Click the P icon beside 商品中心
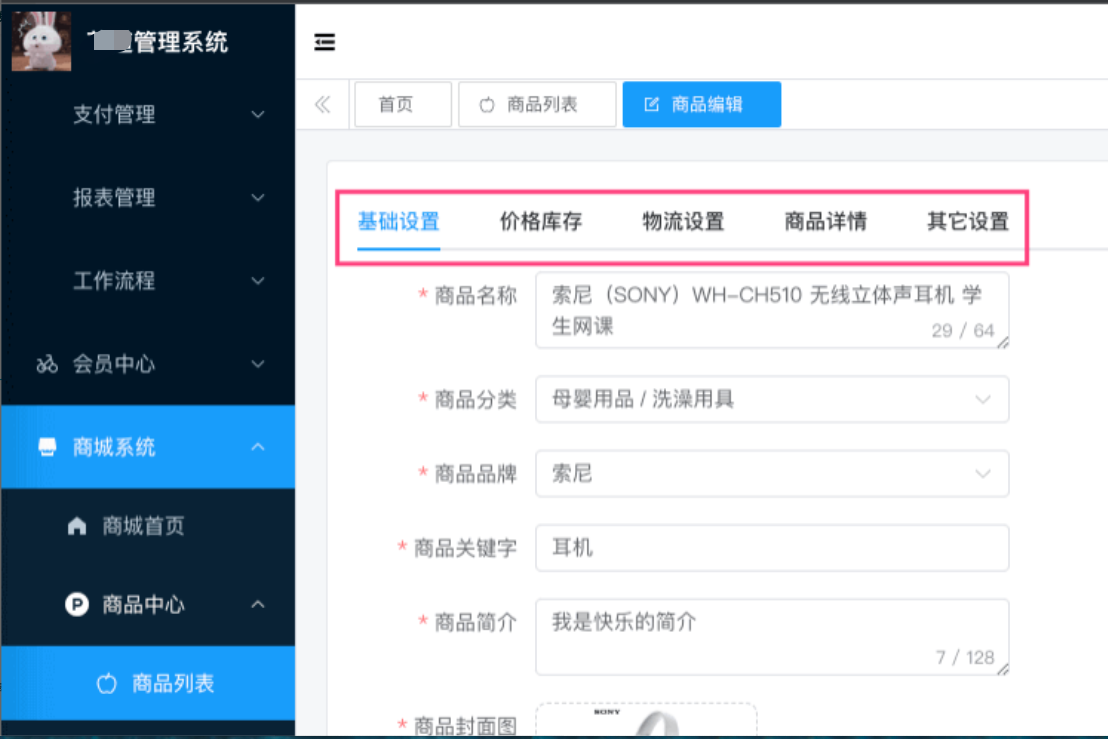Image resolution: width=1108 pixels, height=739 pixels. 77,604
